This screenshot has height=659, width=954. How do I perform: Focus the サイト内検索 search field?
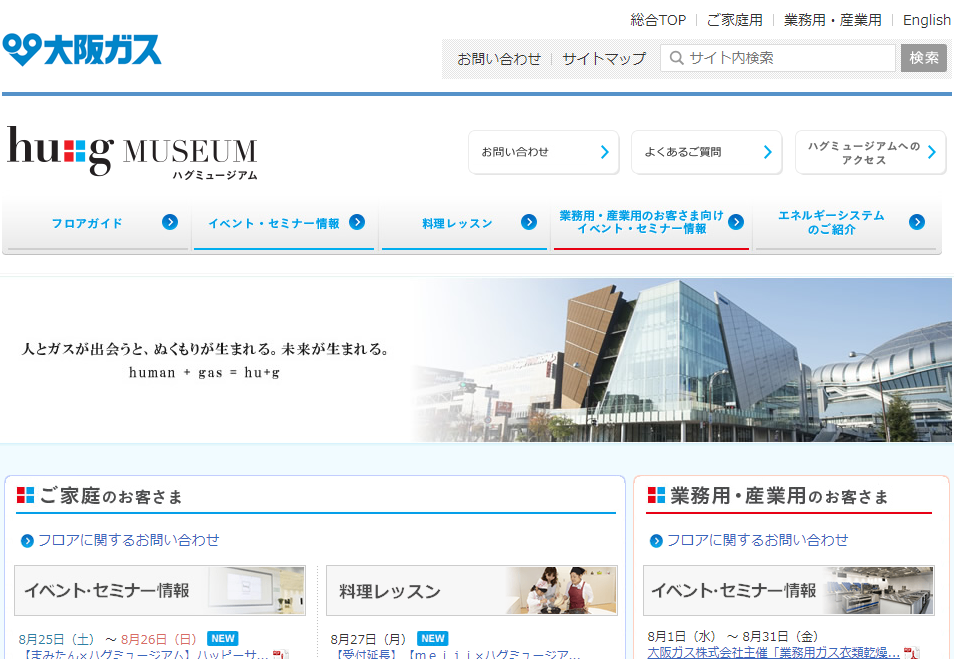(778, 58)
